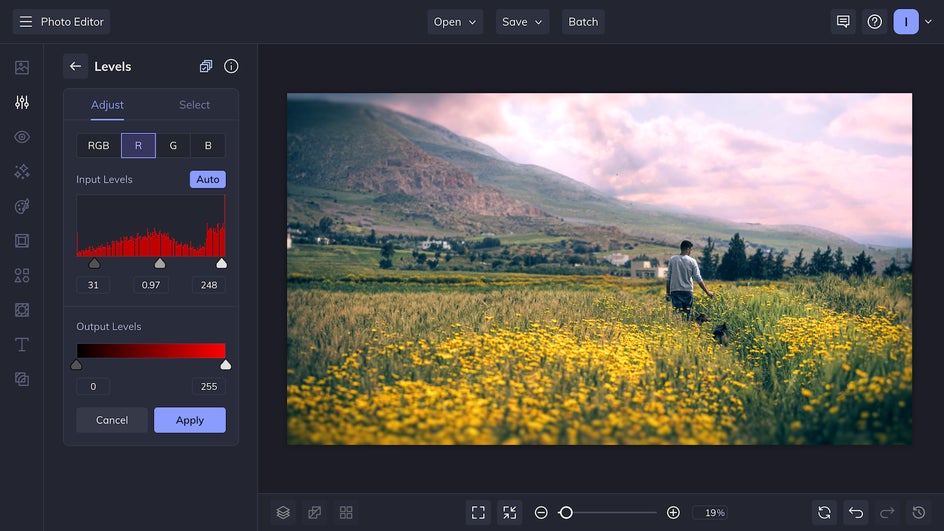Screen dimensions: 944x531
Task: Click the input black point handle
Action: [x=95, y=264]
